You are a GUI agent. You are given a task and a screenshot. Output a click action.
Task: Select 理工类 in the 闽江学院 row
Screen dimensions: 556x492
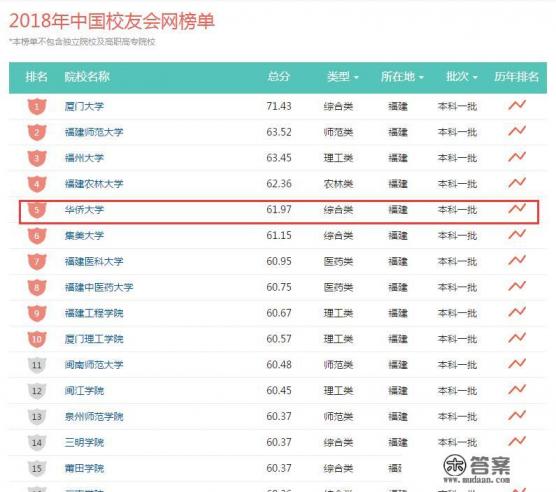click(x=338, y=391)
